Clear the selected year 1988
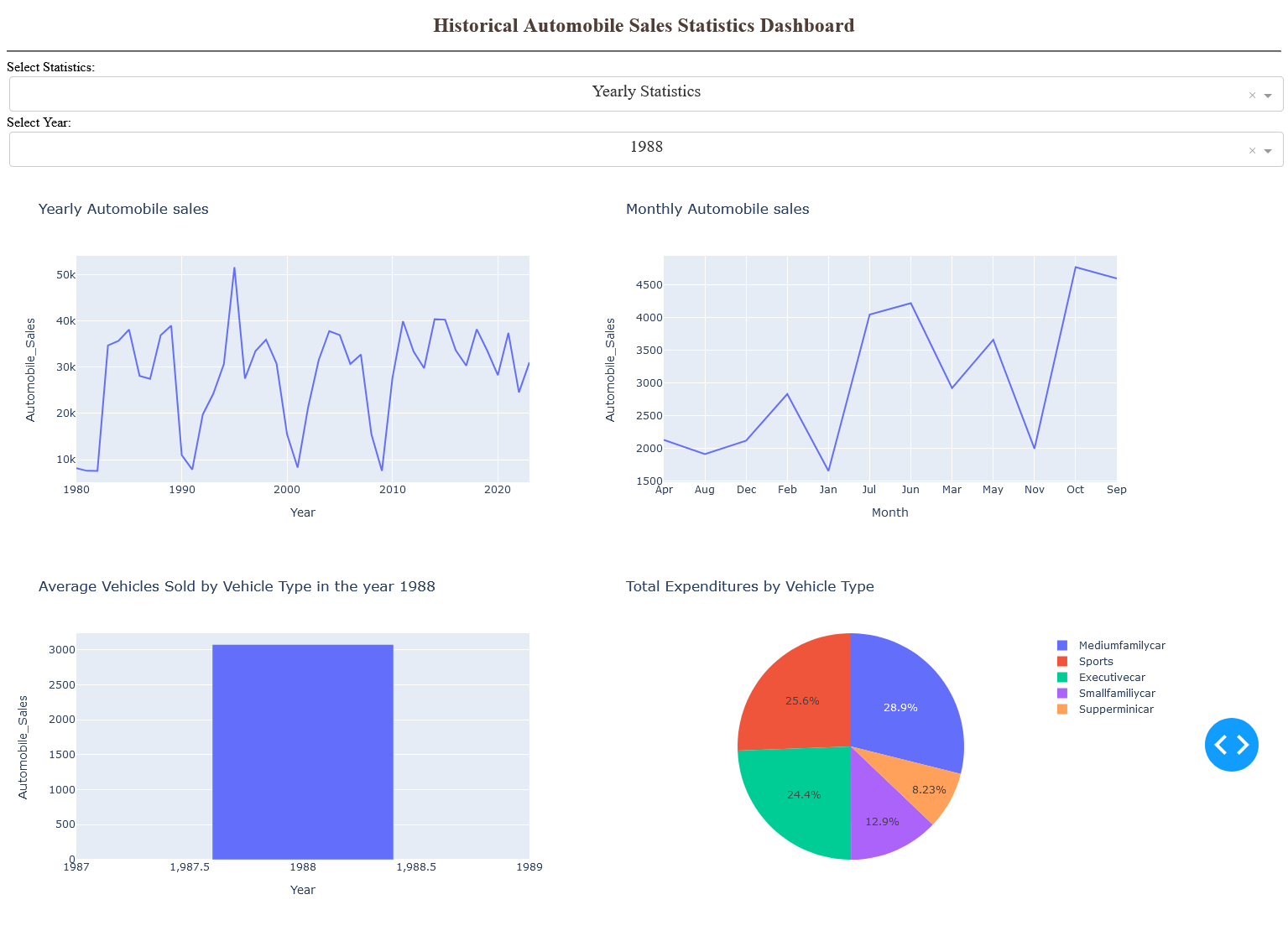Viewport: 1288px width, 936px height. point(1252,151)
